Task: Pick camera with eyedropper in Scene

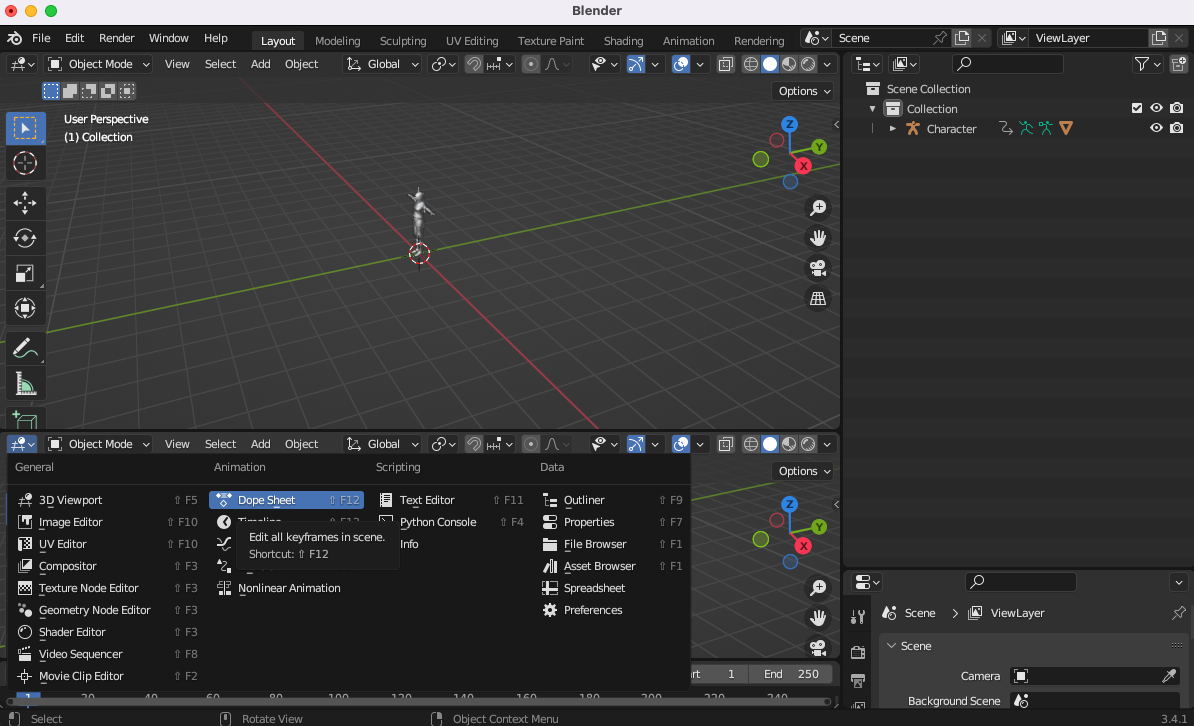Action: [1169, 676]
